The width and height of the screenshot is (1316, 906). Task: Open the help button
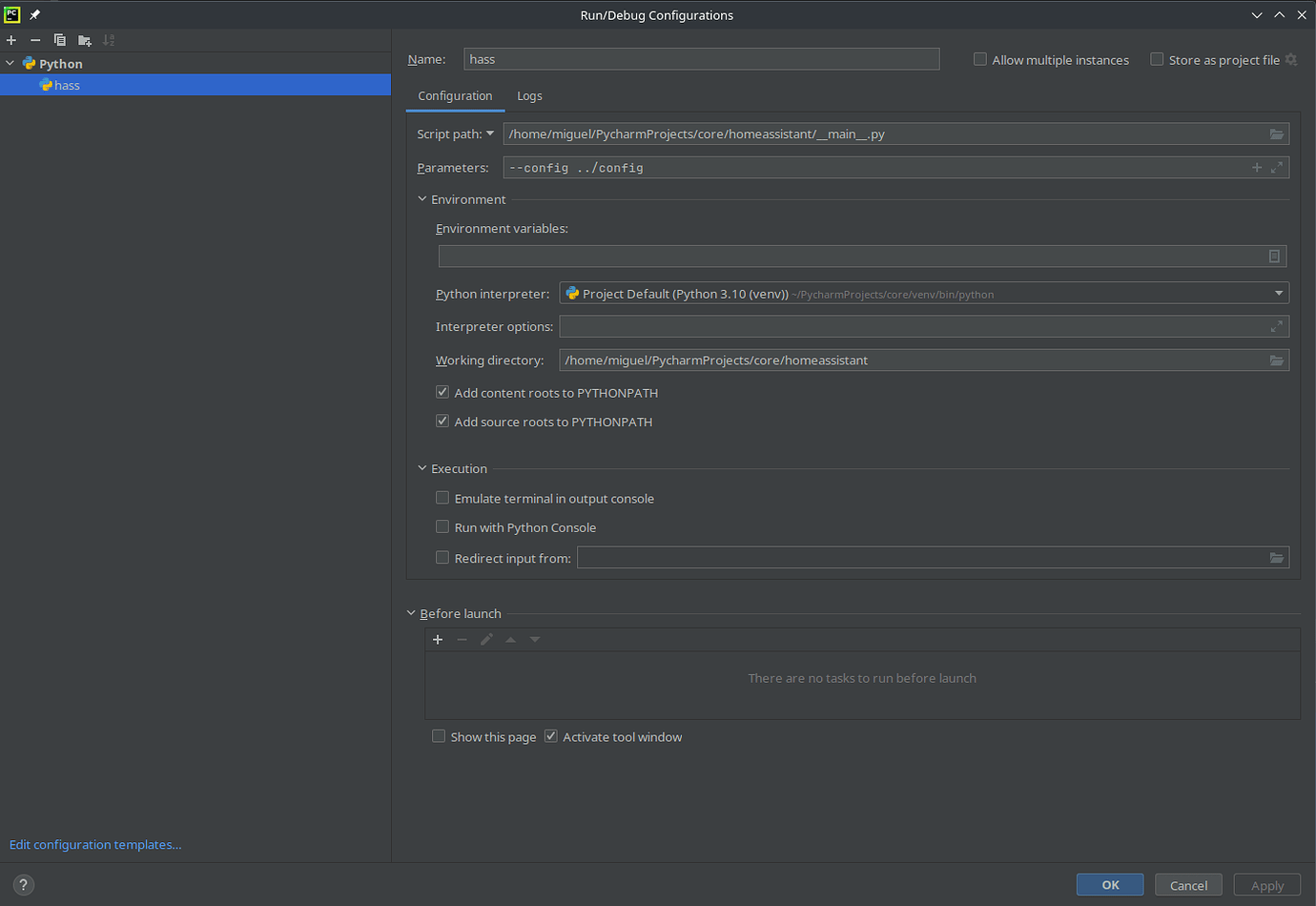[23, 884]
